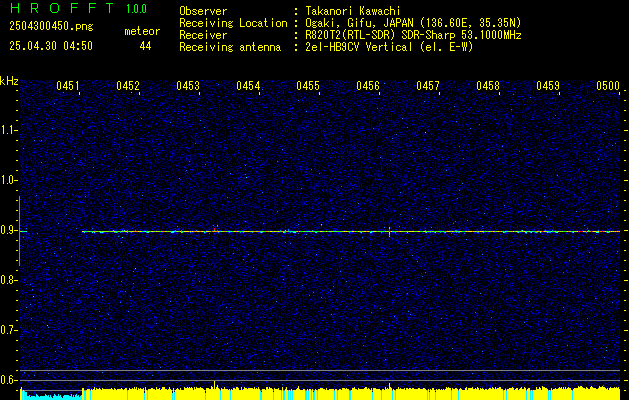
Task: Click the 1.1 kHz axis label
Action: [x=8, y=130]
